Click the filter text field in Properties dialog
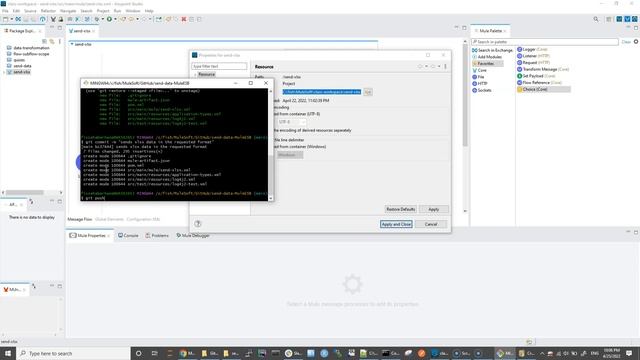The image size is (640, 360). click(219, 66)
